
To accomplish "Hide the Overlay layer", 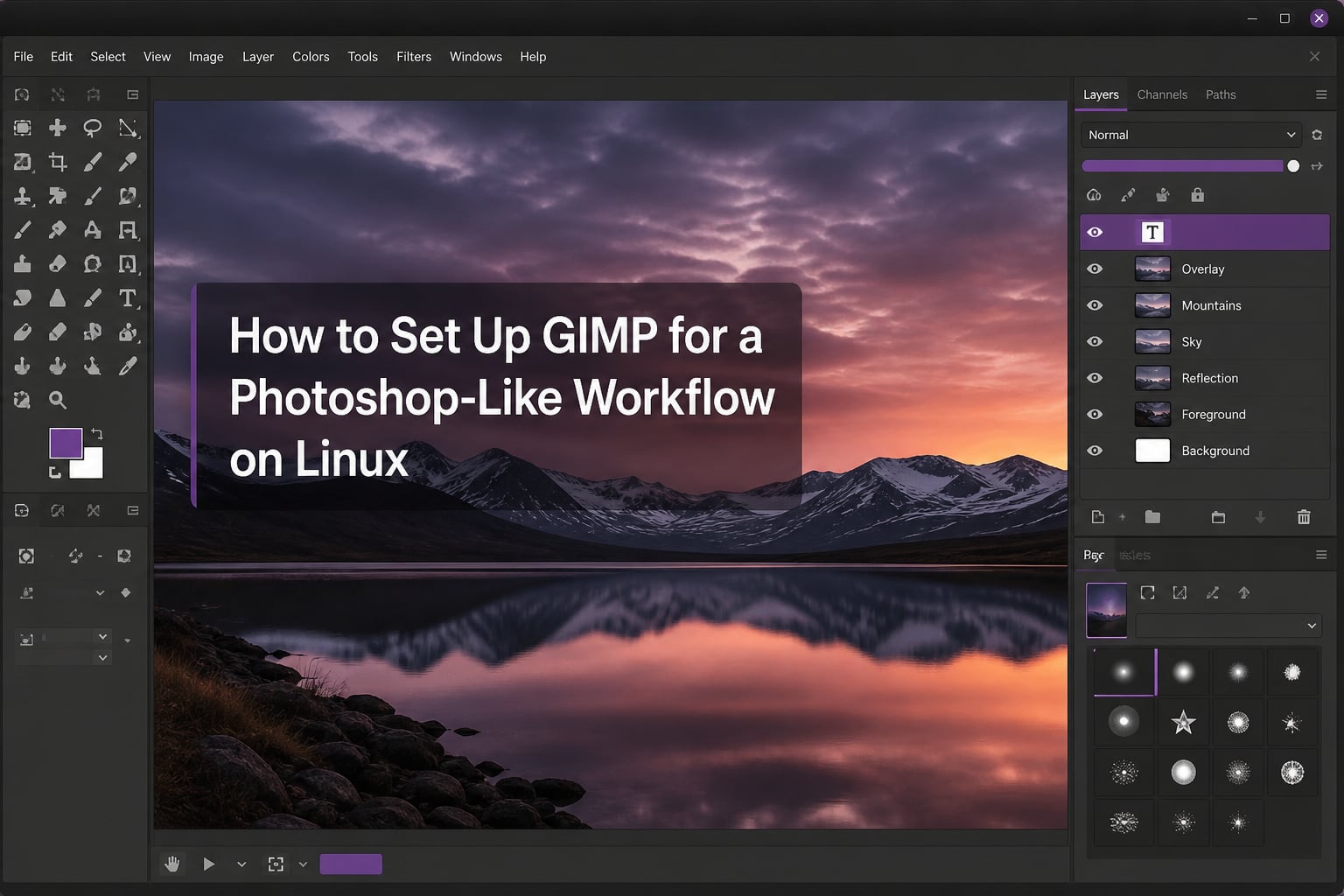I will 1095,269.
